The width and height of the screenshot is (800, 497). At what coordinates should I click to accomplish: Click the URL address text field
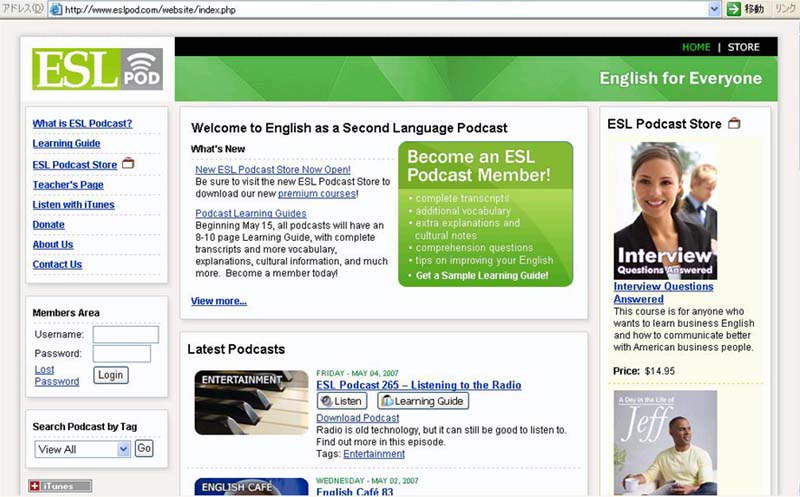(x=385, y=9)
